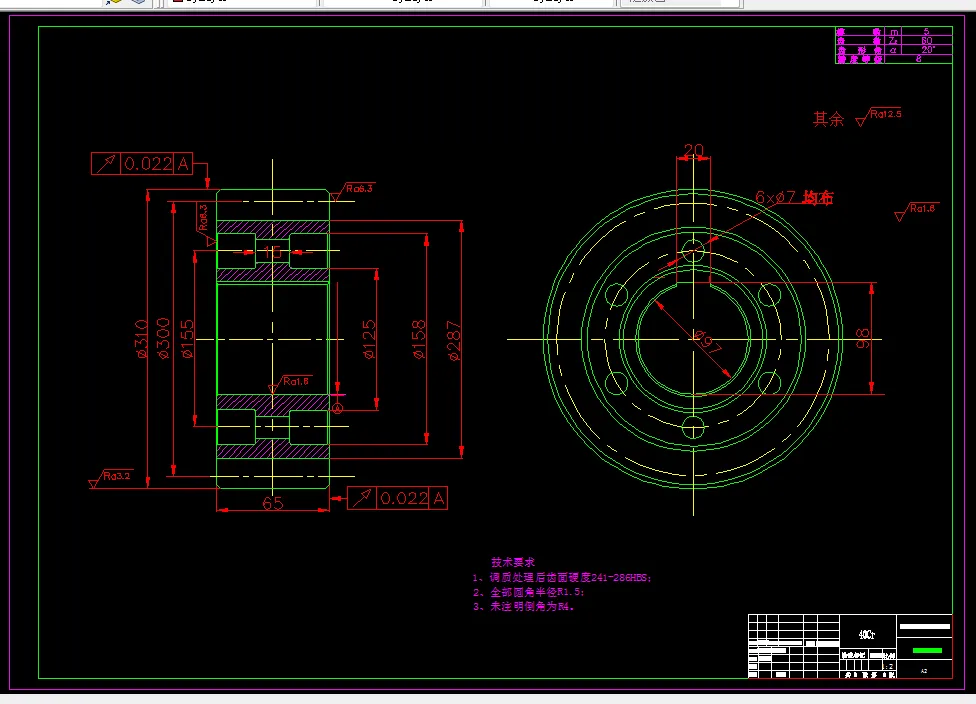This screenshot has height=704, width=976.
Task: Select the ø158 dimension text
Action: 420,339
